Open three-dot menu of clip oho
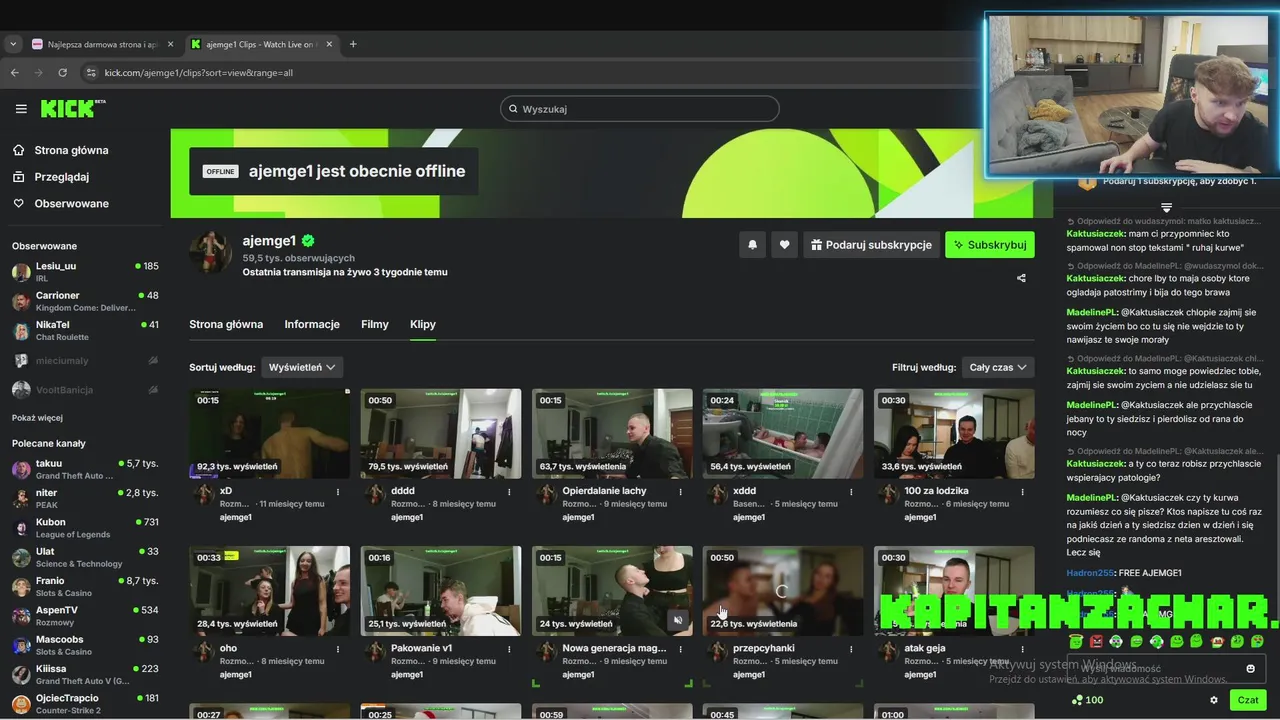 click(338, 649)
